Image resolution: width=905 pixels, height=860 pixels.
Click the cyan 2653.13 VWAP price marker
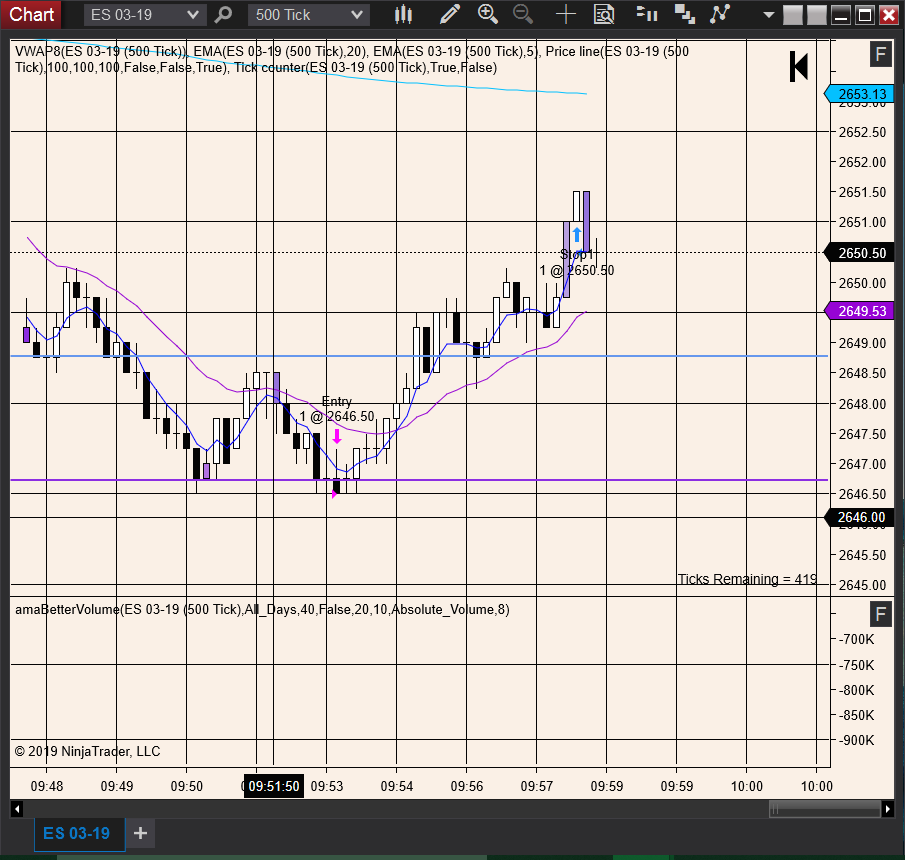859,94
